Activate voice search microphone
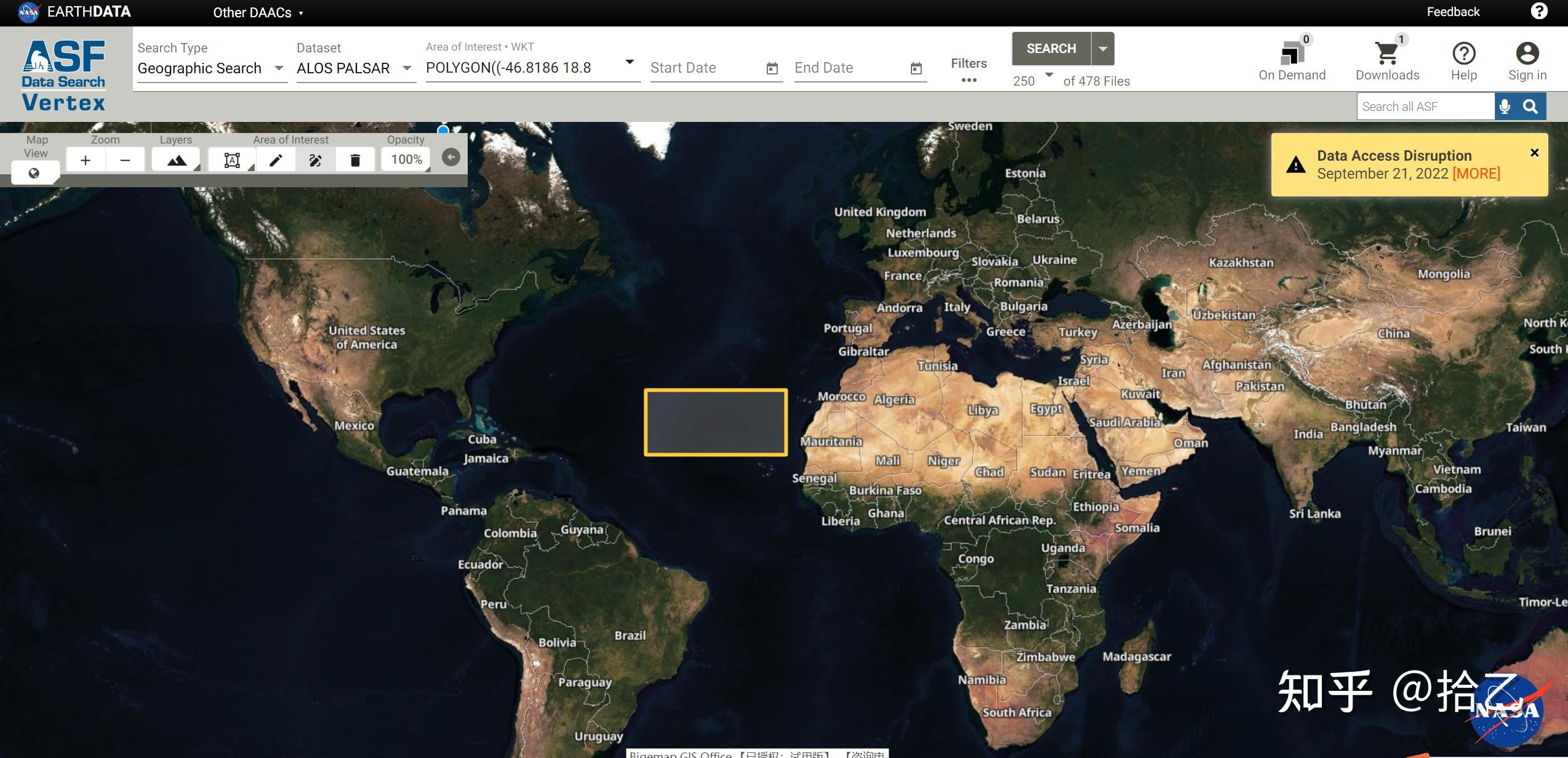Screen dimensions: 1568x758 [x=1505, y=107]
